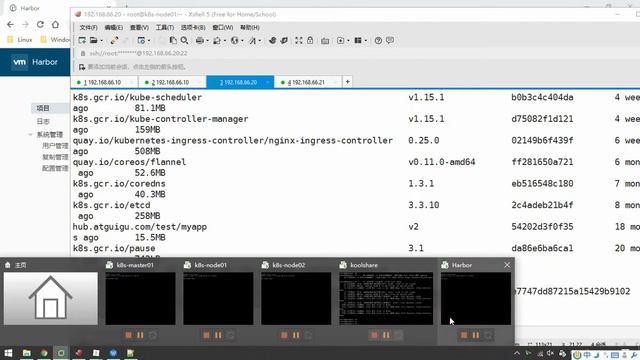Image resolution: width=640 pixels, height=360 pixels.
Task: Select the koolshare VM thumbnail
Action: pyautogui.click(x=386, y=298)
